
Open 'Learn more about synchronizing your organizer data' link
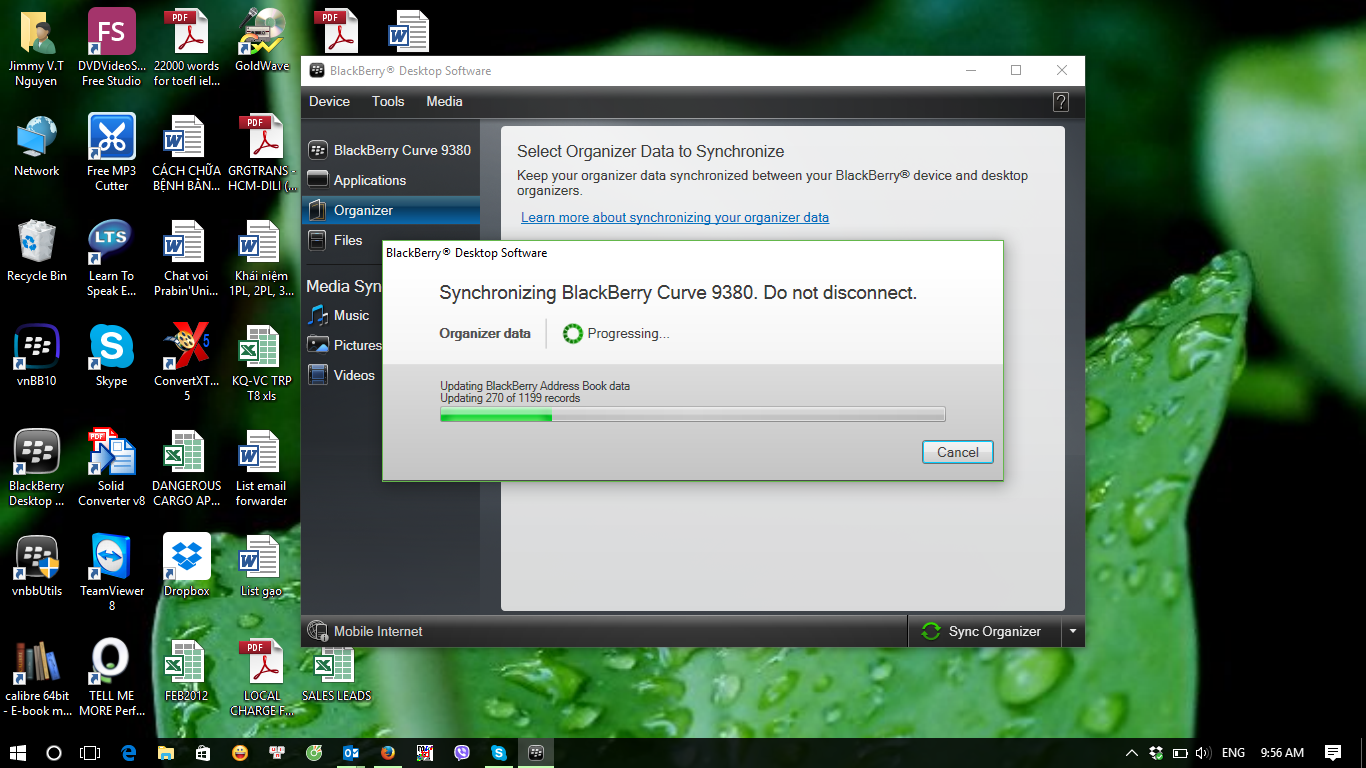pos(675,217)
